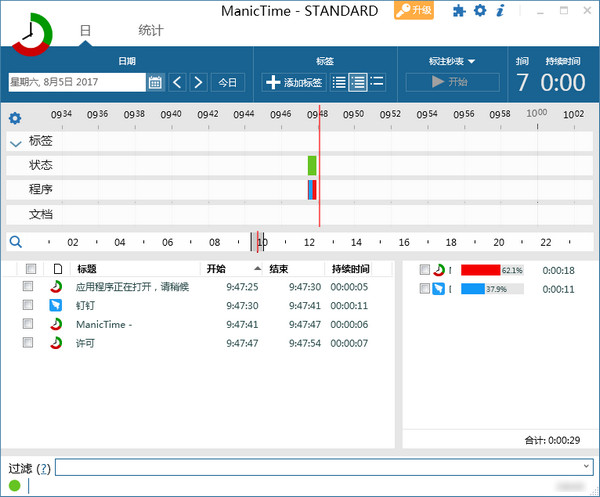
Task: Click the 添加标签 button
Action: pyautogui.click(x=293, y=82)
